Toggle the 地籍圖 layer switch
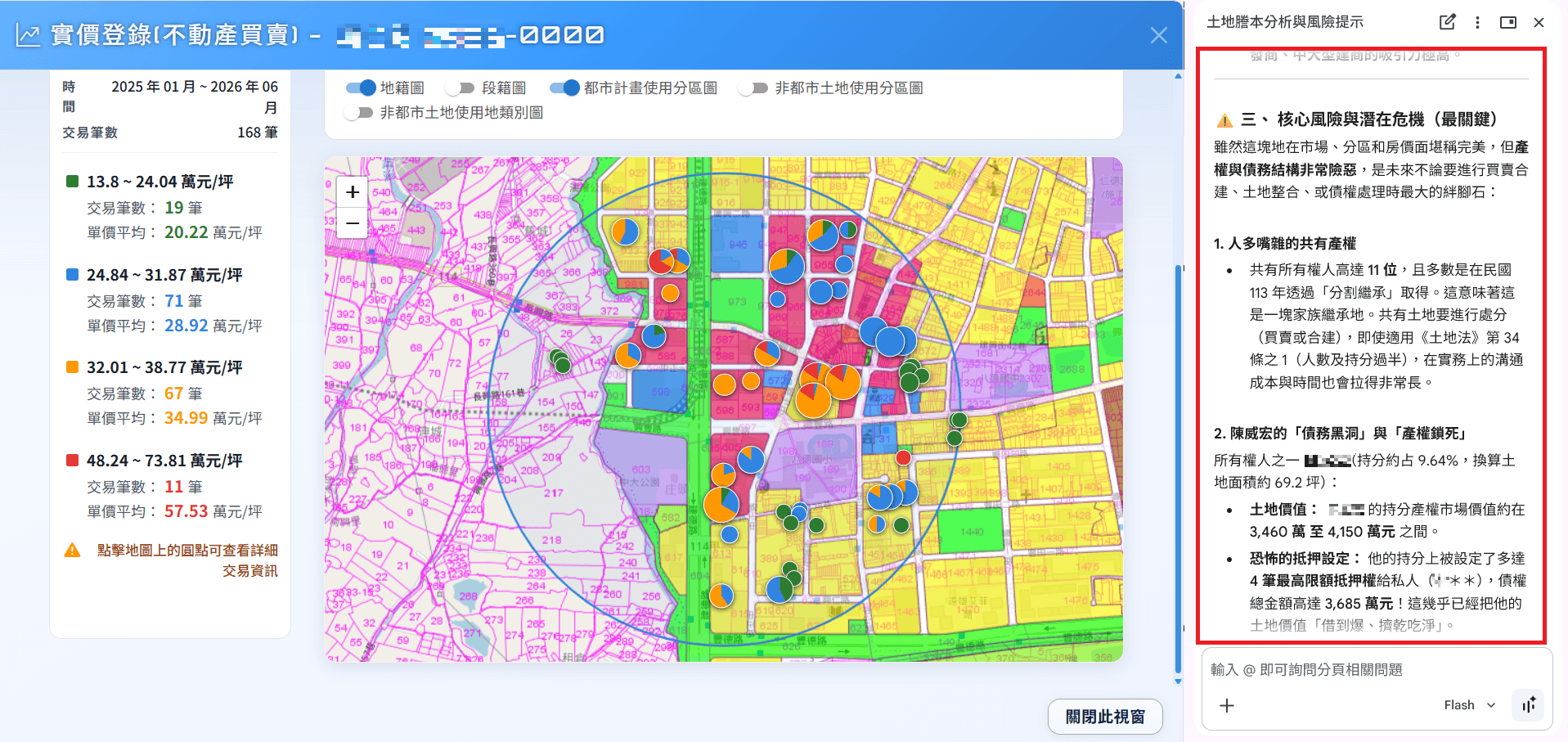1568x742 pixels. pos(361,88)
